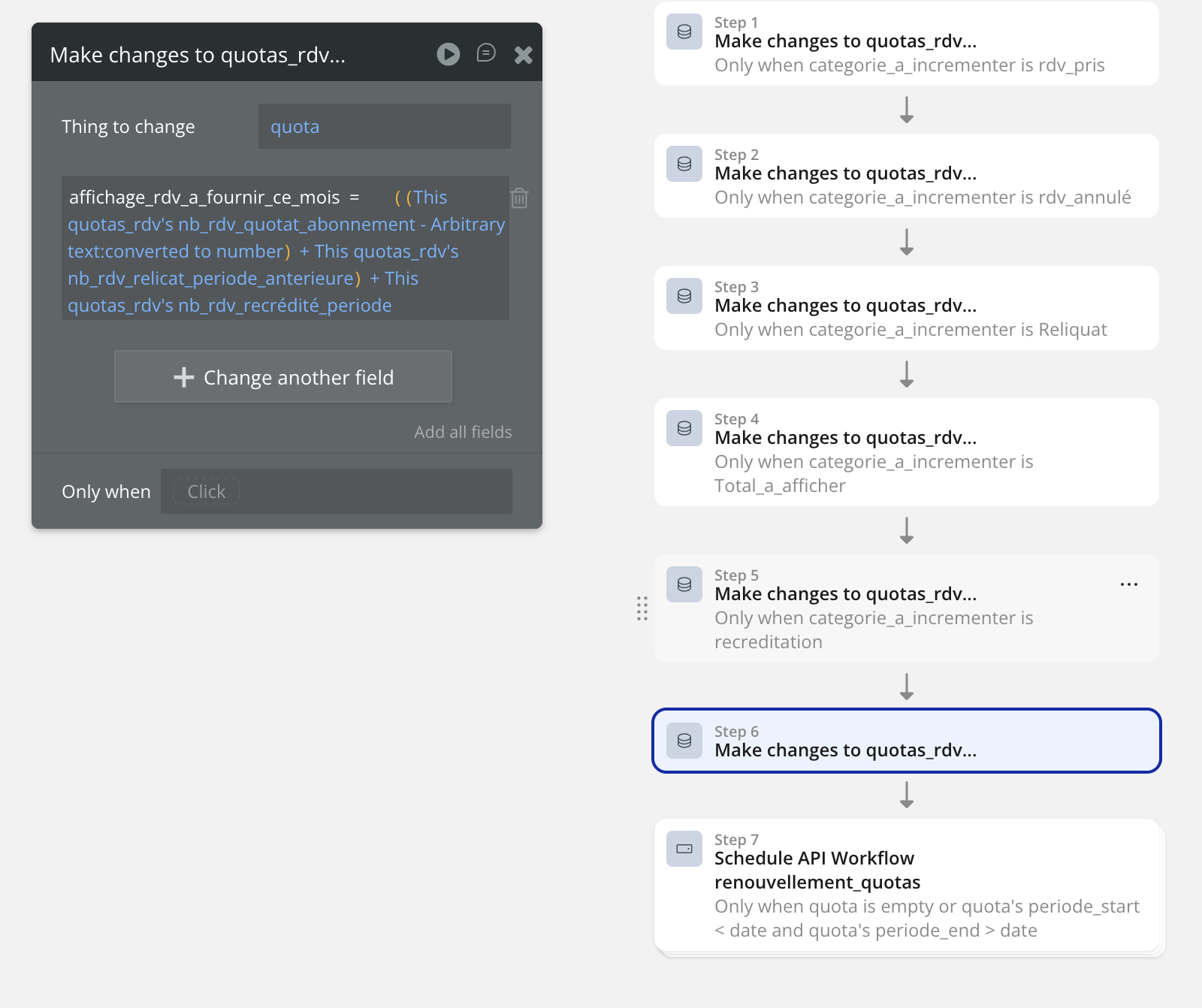
Task: Click the Step 1 label
Action: [736, 23]
